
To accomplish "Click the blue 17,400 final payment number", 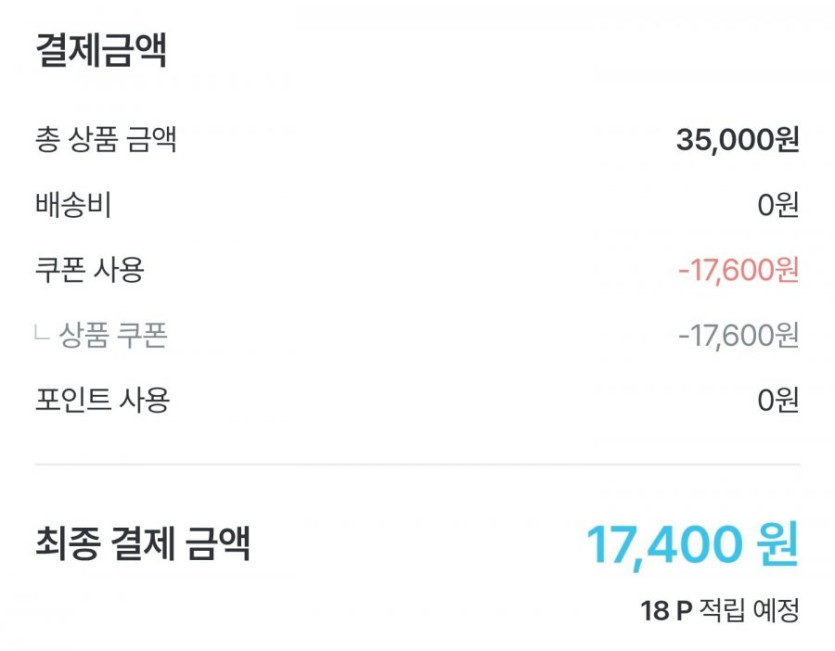I will [x=664, y=545].
